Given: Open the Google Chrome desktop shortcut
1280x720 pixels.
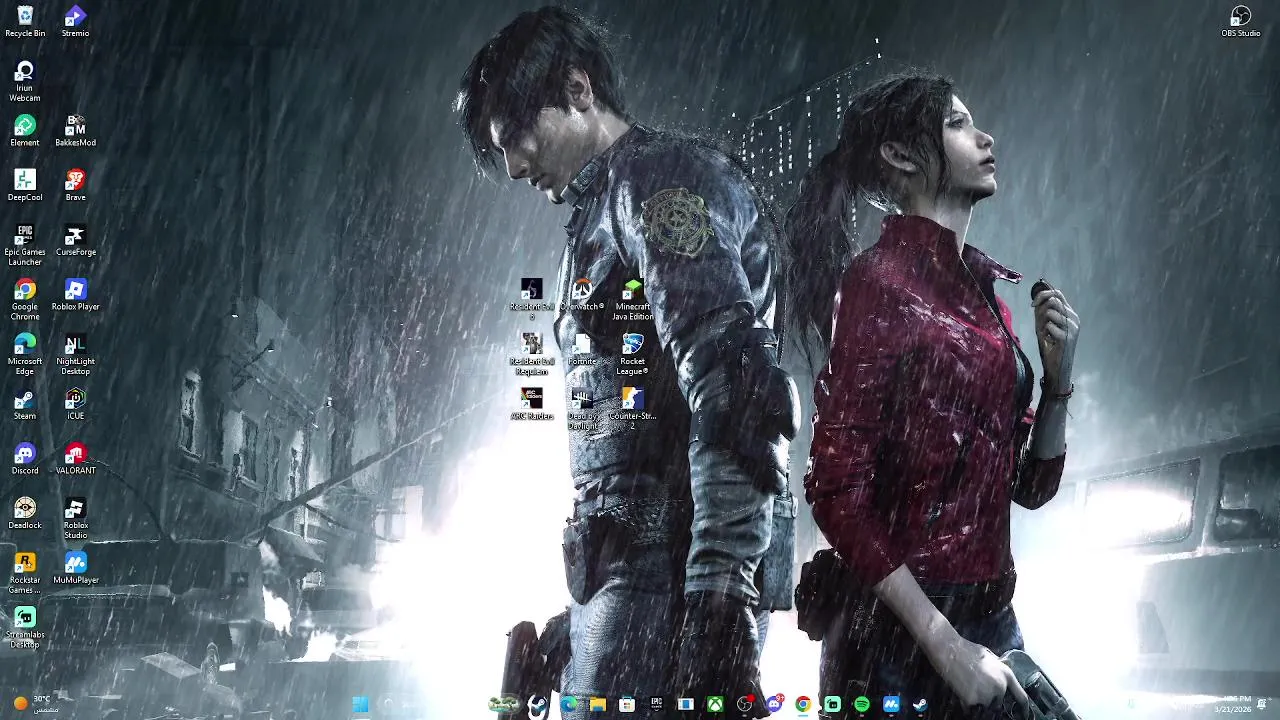Looking at the screenshot, I should tap(25, 301).
